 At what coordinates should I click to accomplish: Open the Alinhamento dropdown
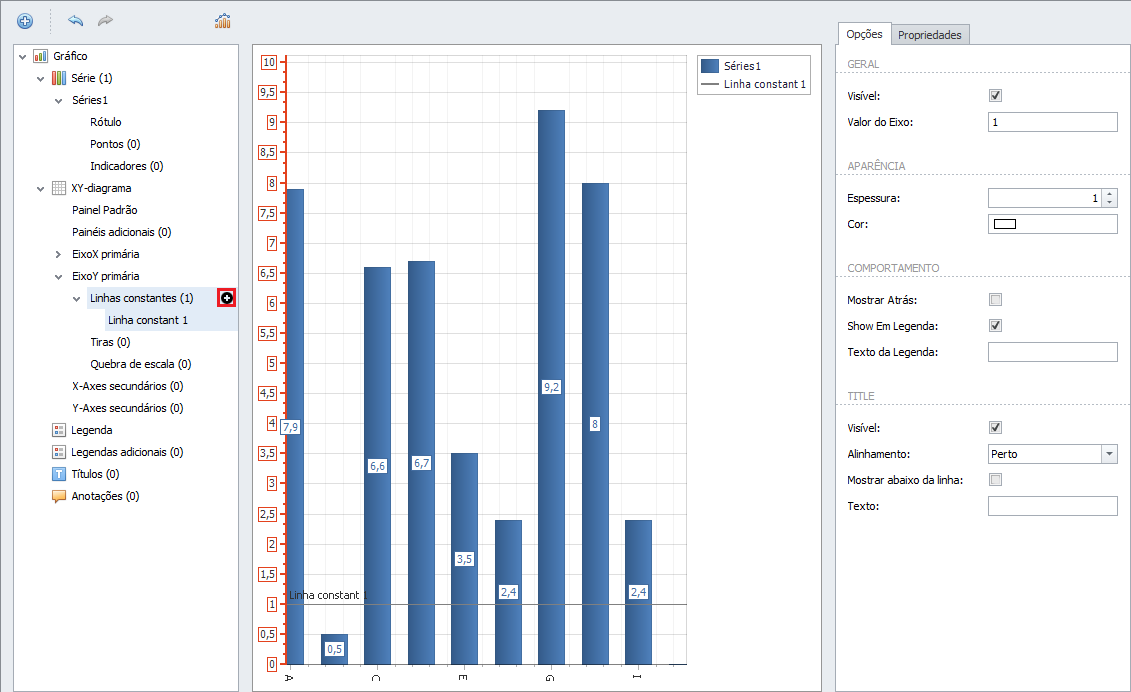[1109, 454]
